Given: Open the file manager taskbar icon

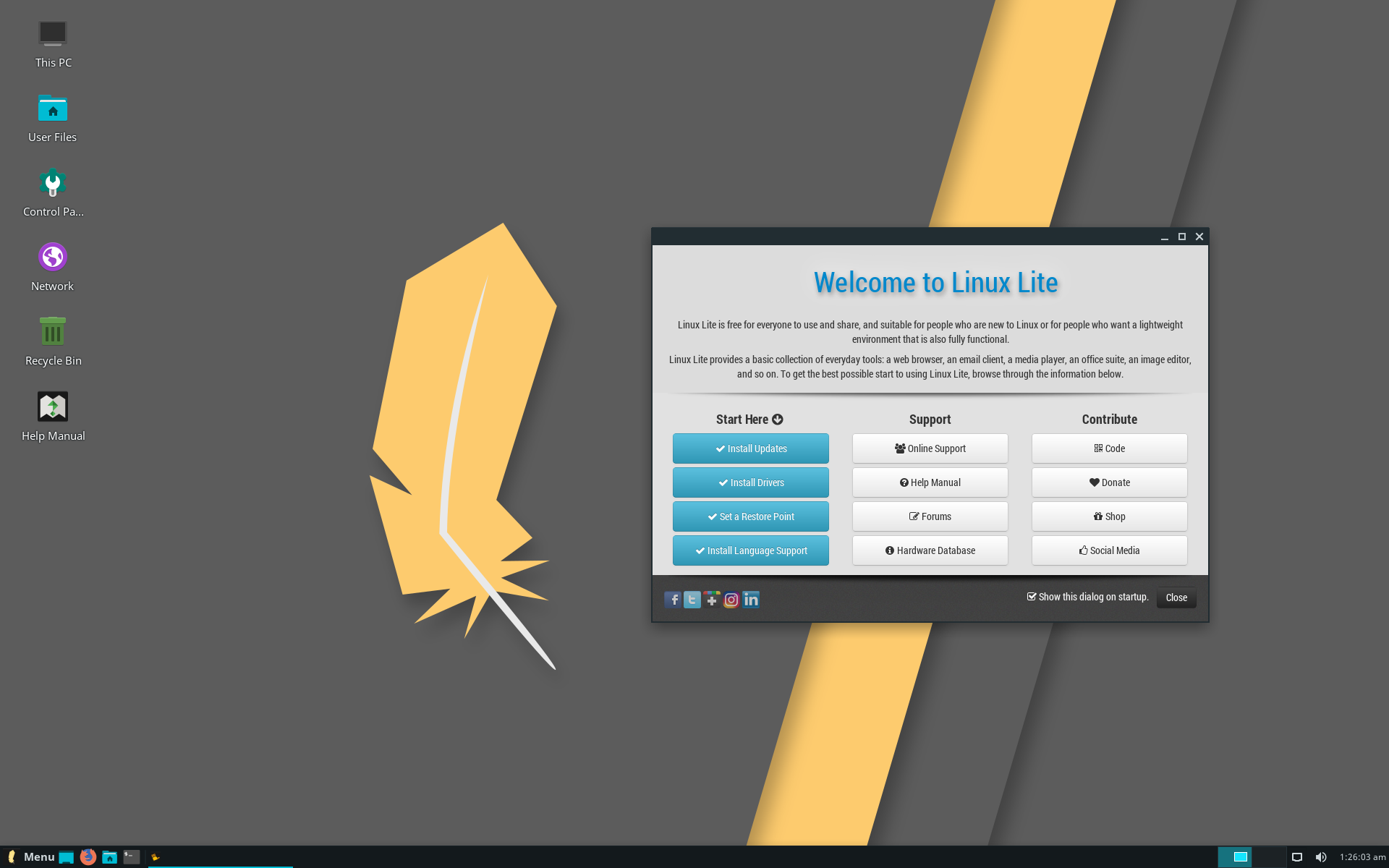Looking at the screenshot, I should pyautogui.click(x=110, y=856).
